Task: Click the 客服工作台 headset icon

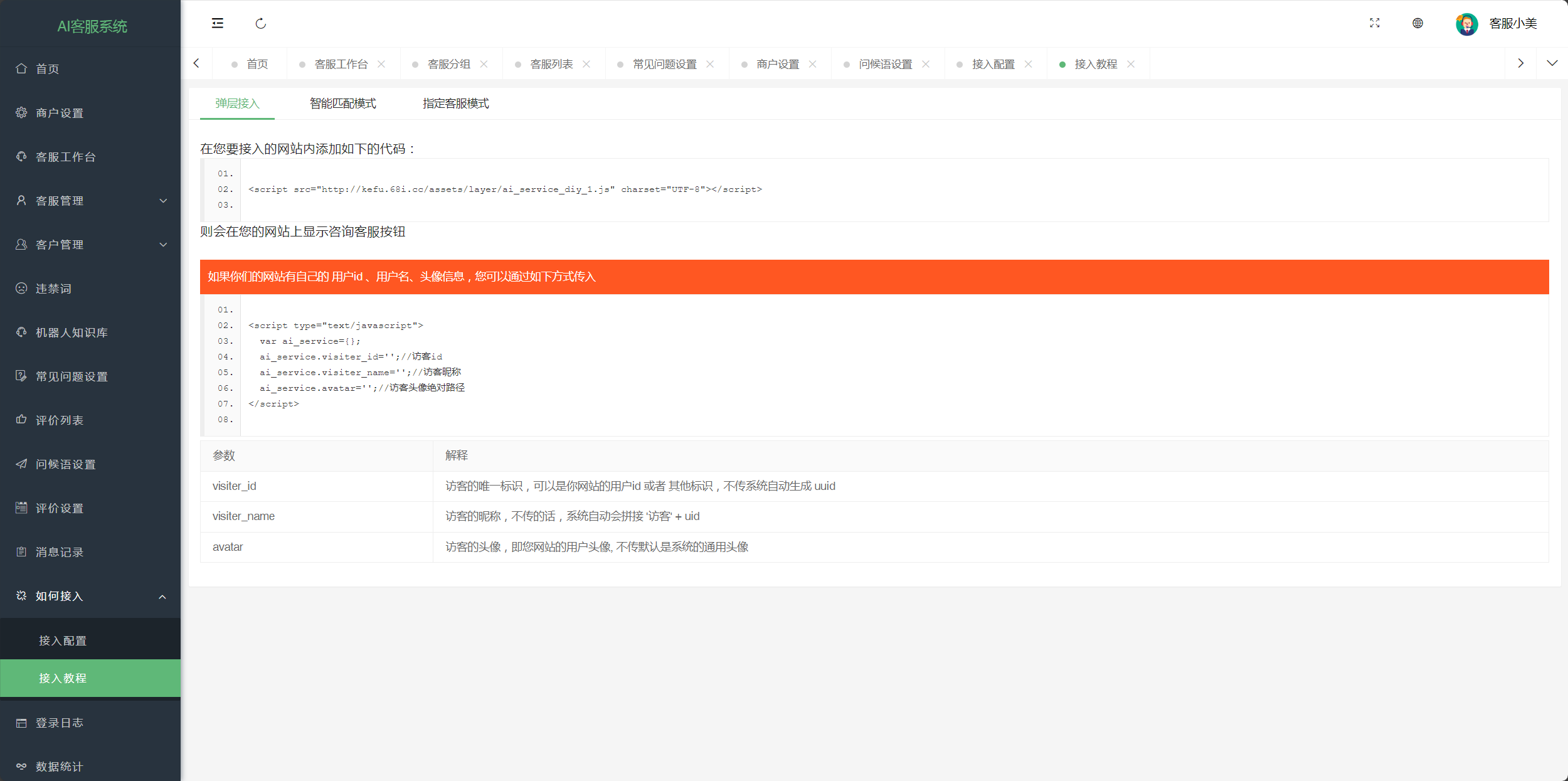Action: tap(21, 156)
